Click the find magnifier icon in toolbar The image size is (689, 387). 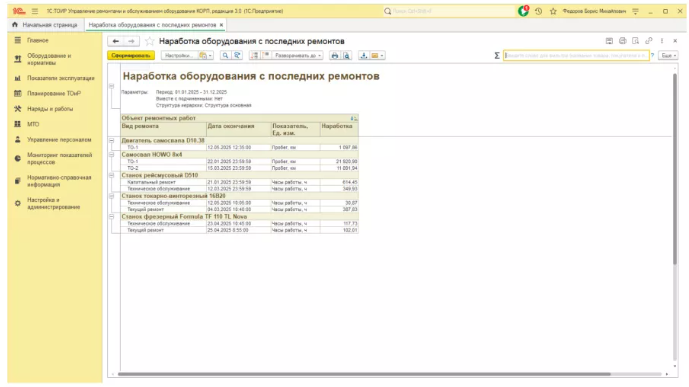pos(225,55)
